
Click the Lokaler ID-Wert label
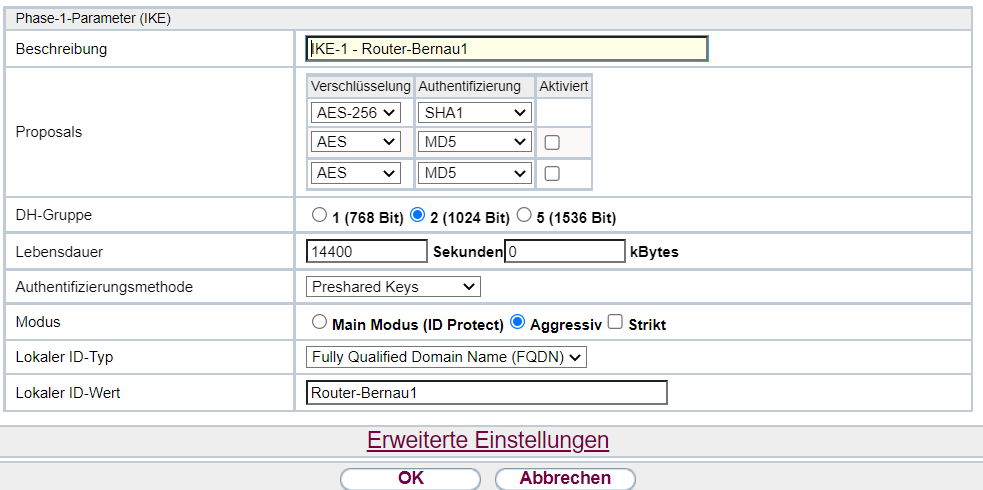(x=68, y=393)
